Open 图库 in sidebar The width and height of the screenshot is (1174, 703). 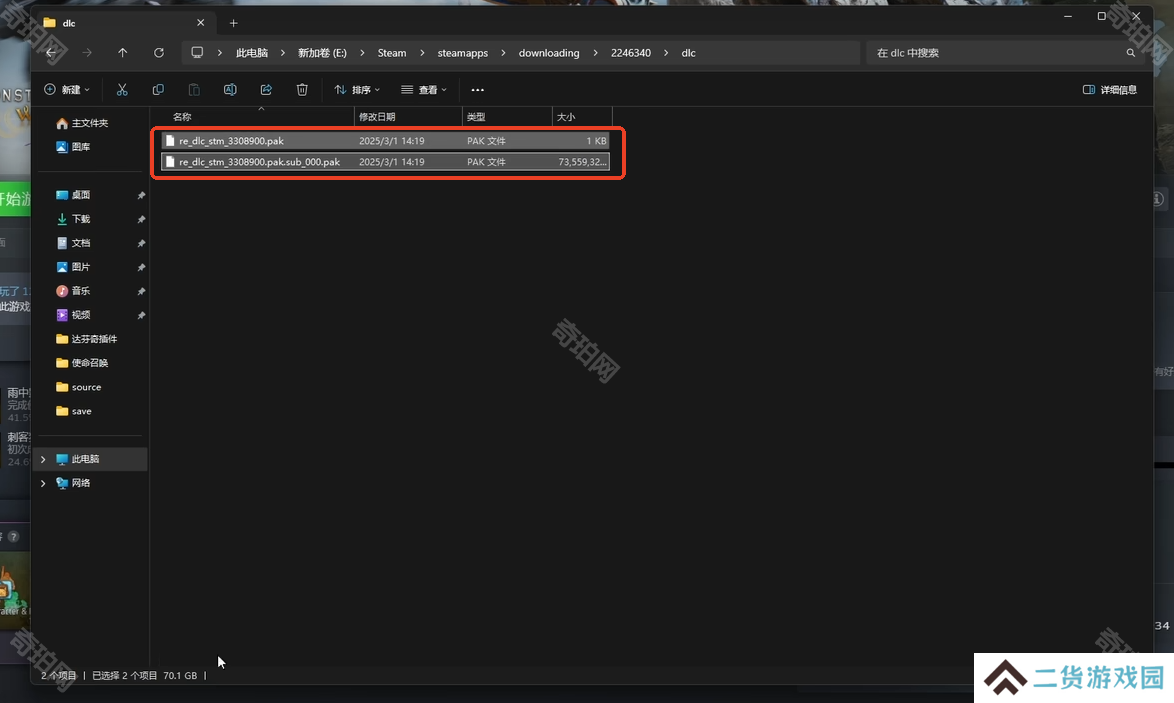[73, 147]
